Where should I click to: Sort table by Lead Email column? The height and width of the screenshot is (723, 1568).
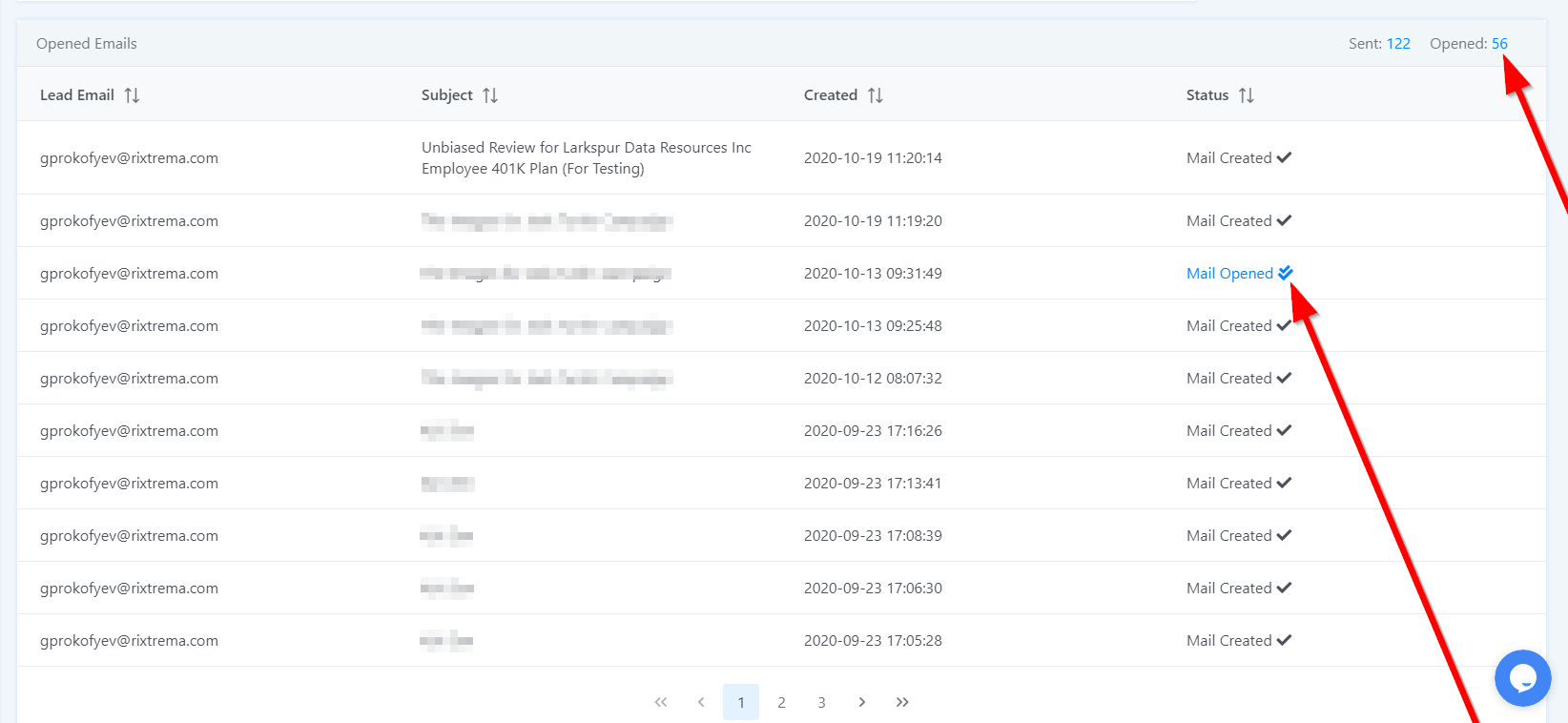132,95
